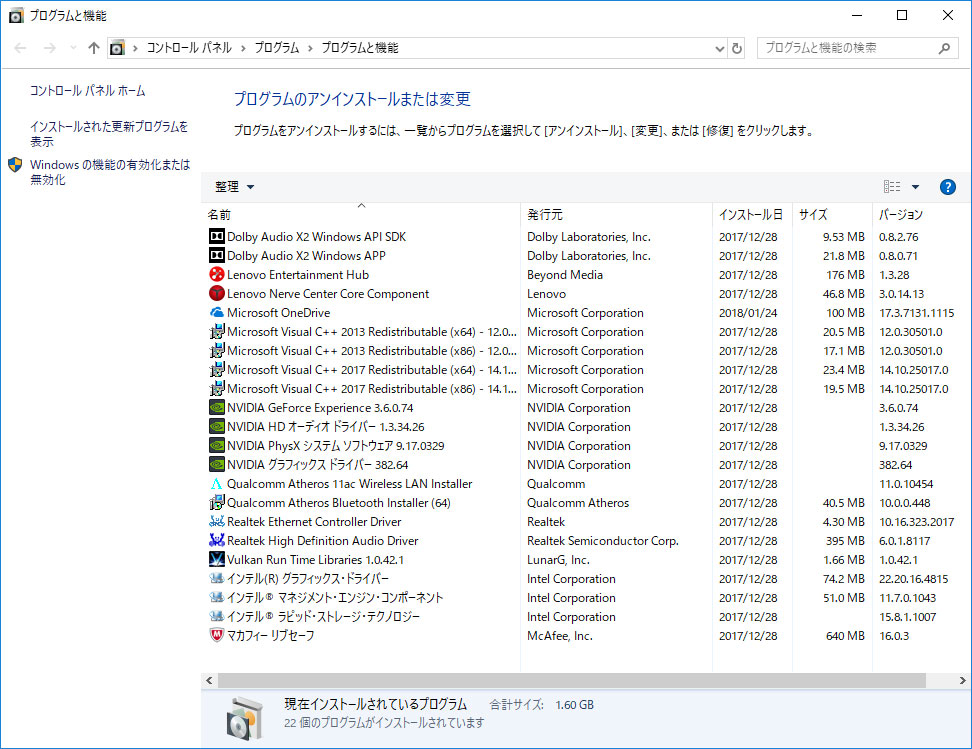Screen dimensions: 972x749
Task: Expand the chevron before コントロール パネル breadcrumb
Action: tap(135, 48)
